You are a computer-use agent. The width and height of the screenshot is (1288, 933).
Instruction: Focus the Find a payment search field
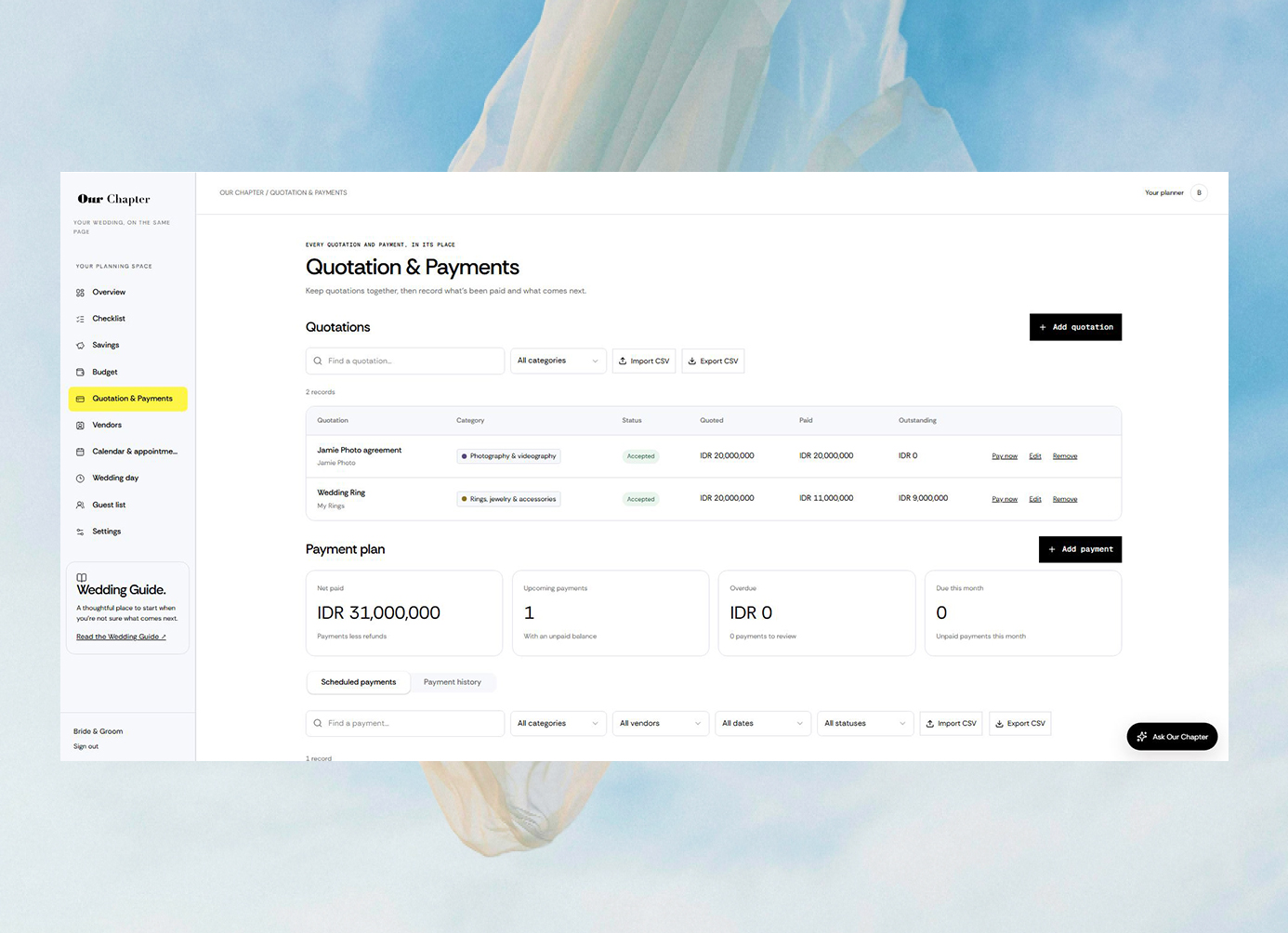coord(405,724)
